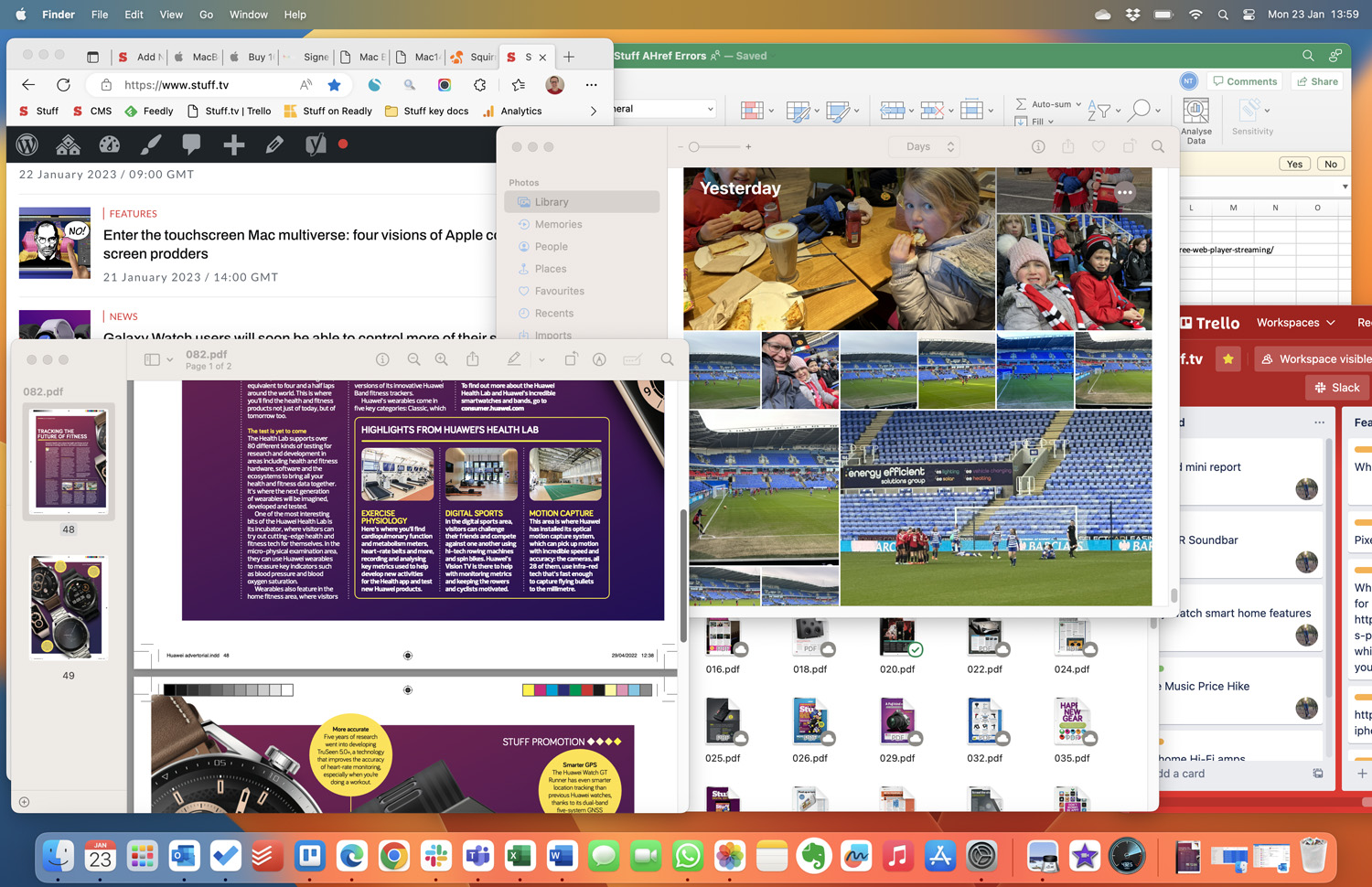Open the Feedly bookmark

pos(149,111)
